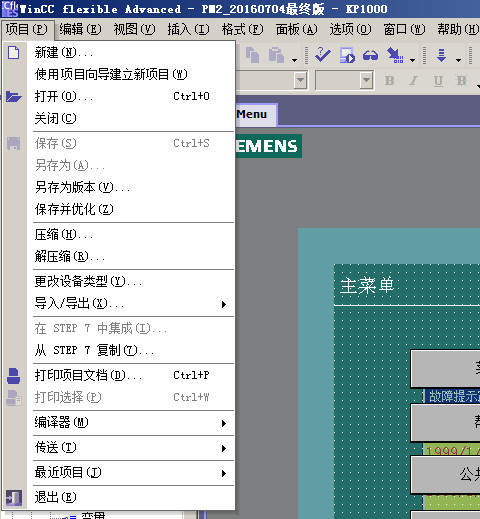480x519 pixels.
Task: Open the font name combo box arrow
Action: (300, 80)
